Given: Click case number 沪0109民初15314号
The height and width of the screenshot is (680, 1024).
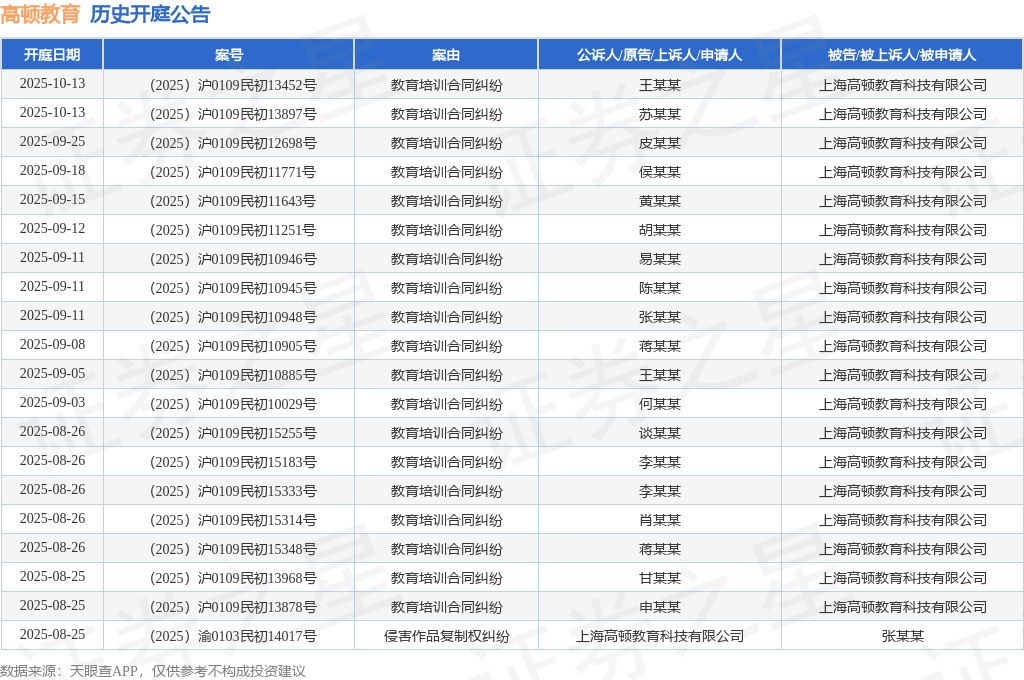Looking at the screenshot, I should click(257, 520).
